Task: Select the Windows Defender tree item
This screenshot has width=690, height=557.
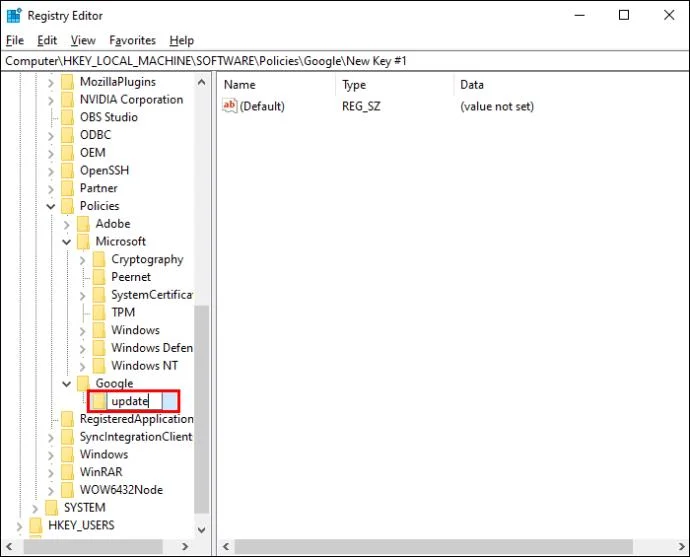Action: pyautogui.click(x=152, y=348)
